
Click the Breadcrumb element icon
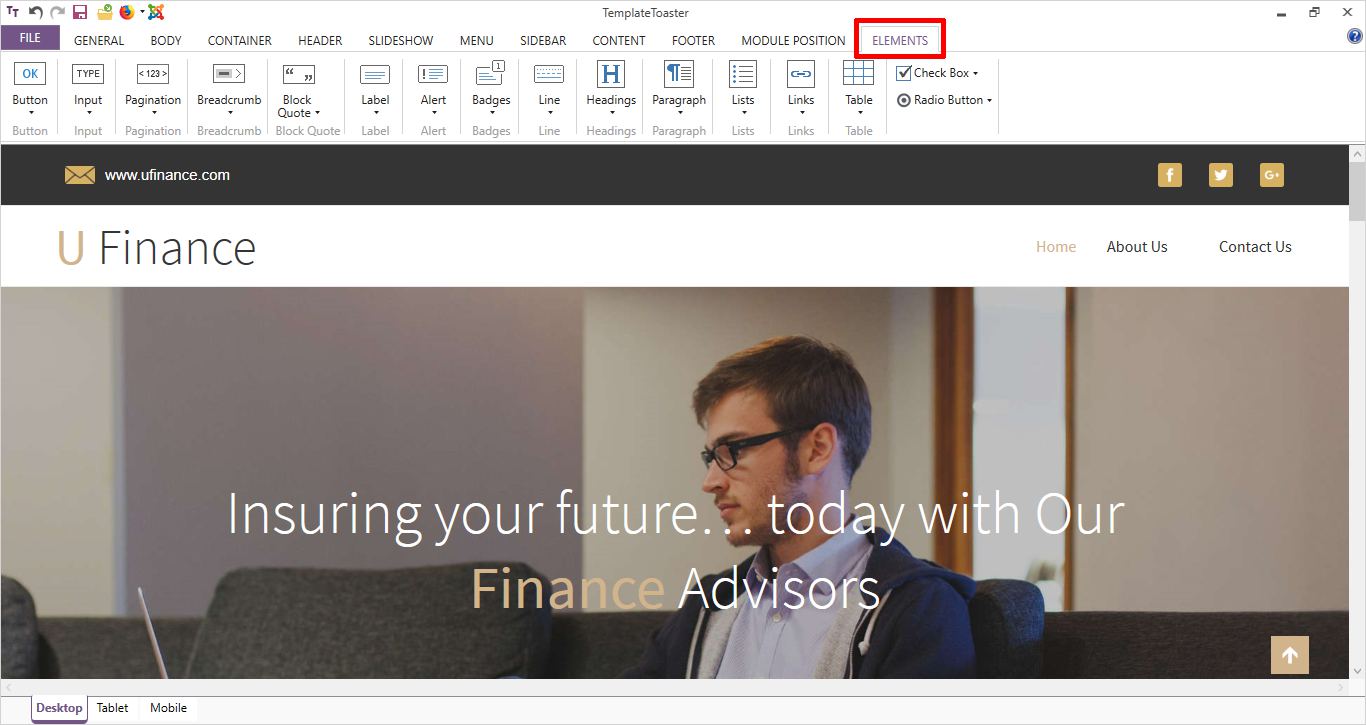click(x=229, y=74)
